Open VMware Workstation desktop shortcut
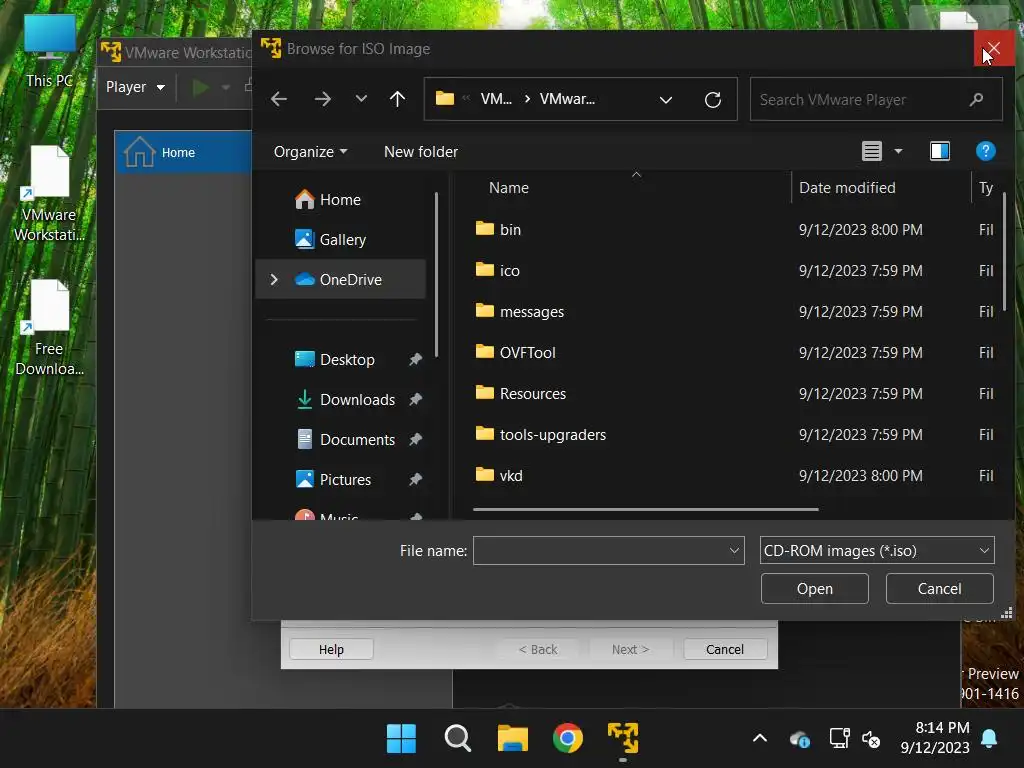 coord(49,195)
